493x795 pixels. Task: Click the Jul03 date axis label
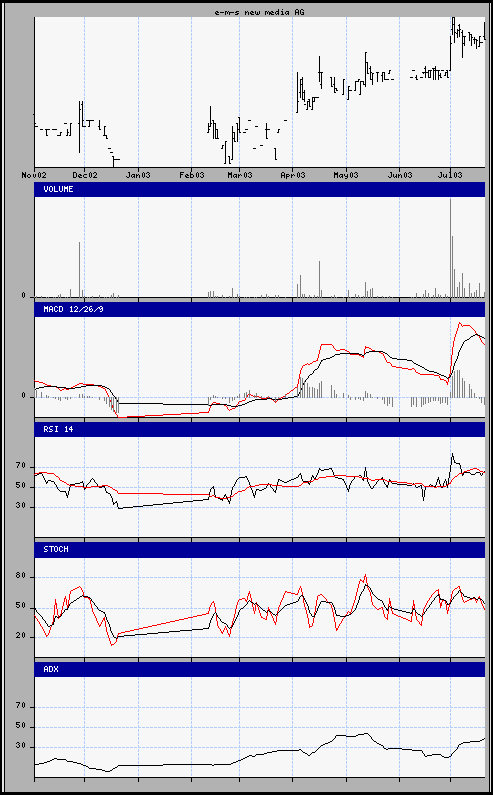pyautogui.click(x=450, y=175)
